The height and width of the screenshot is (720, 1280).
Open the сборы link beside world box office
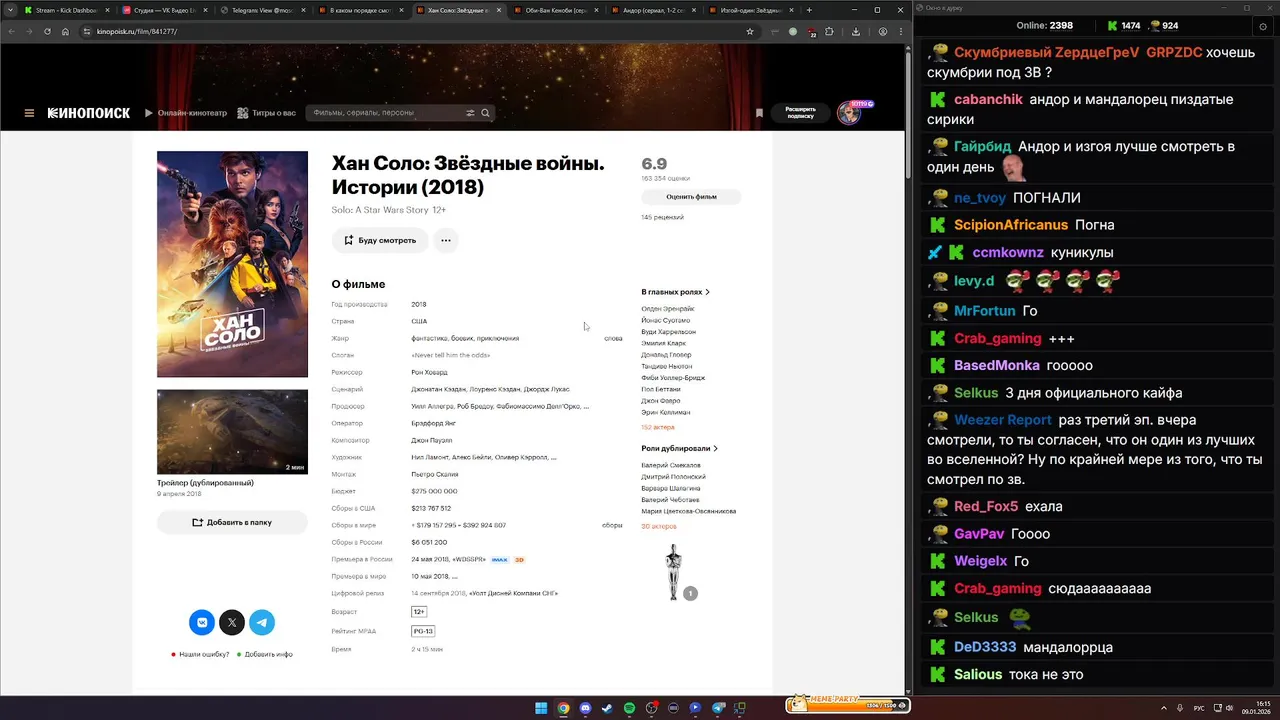612,525
